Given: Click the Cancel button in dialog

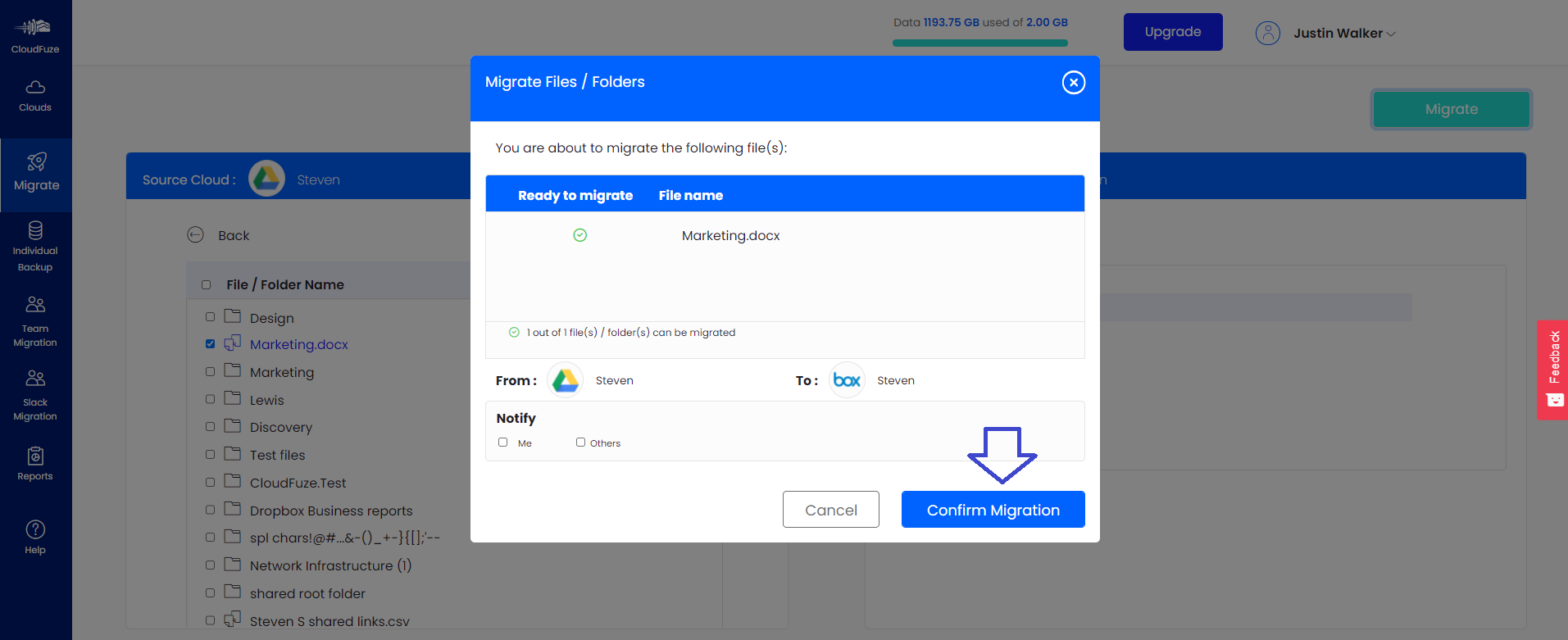Looking at the screenshot, I should click(831, 510).
